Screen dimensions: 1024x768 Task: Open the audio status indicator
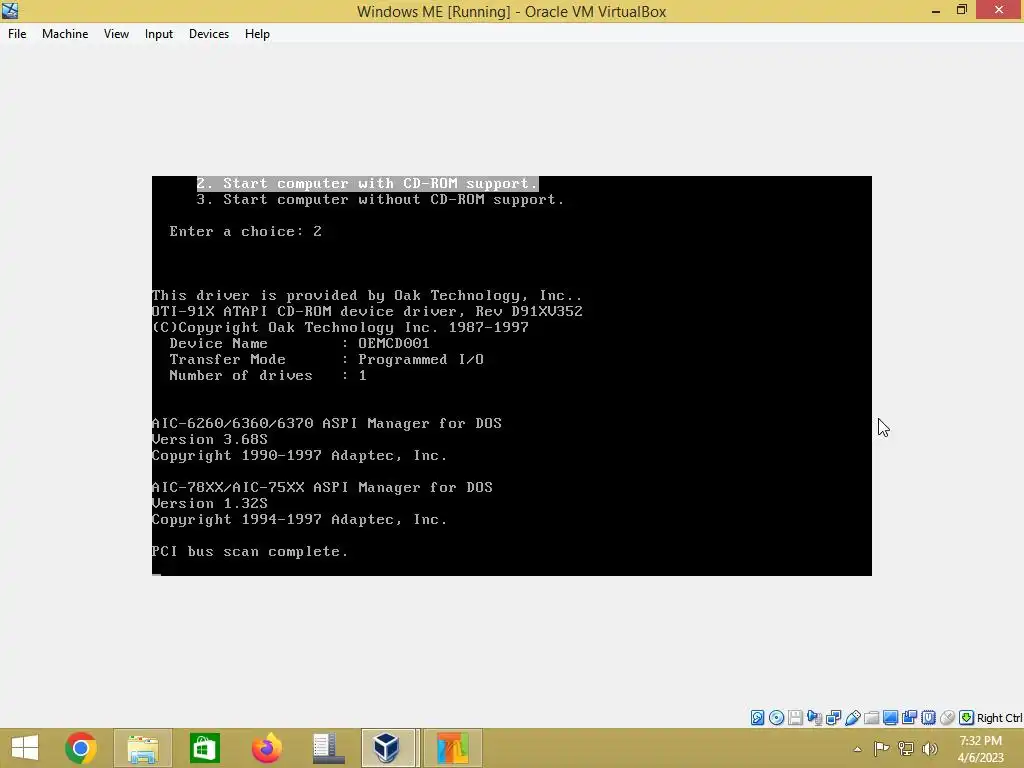(814, 718)
